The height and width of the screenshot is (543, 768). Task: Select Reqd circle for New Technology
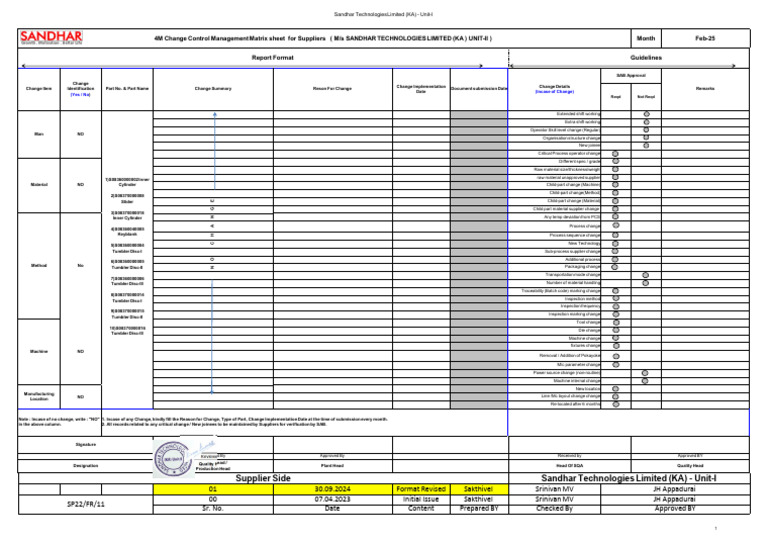[616, 243]
